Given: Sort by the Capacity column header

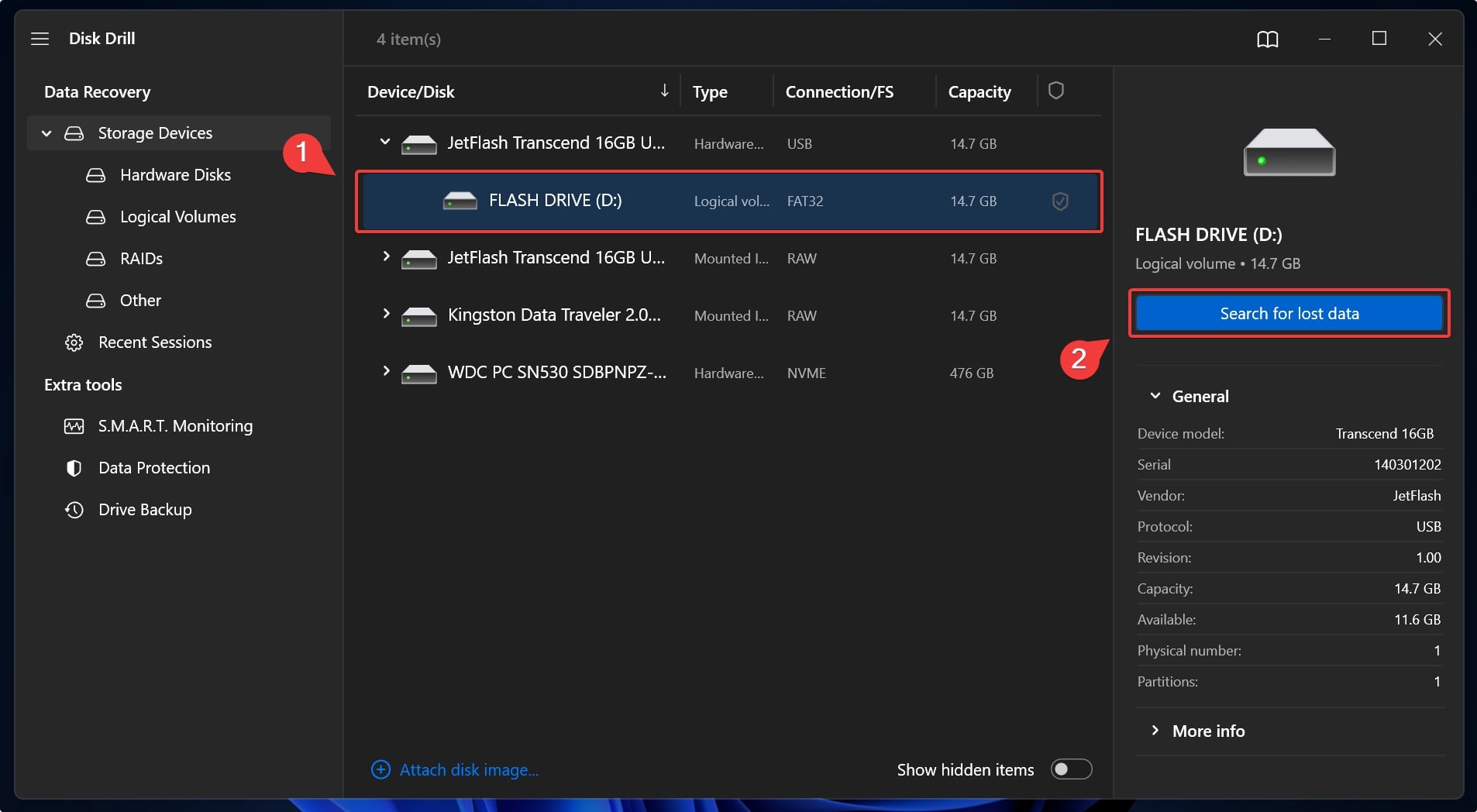Looking at the screenshot, I should (x=980, y=92).
